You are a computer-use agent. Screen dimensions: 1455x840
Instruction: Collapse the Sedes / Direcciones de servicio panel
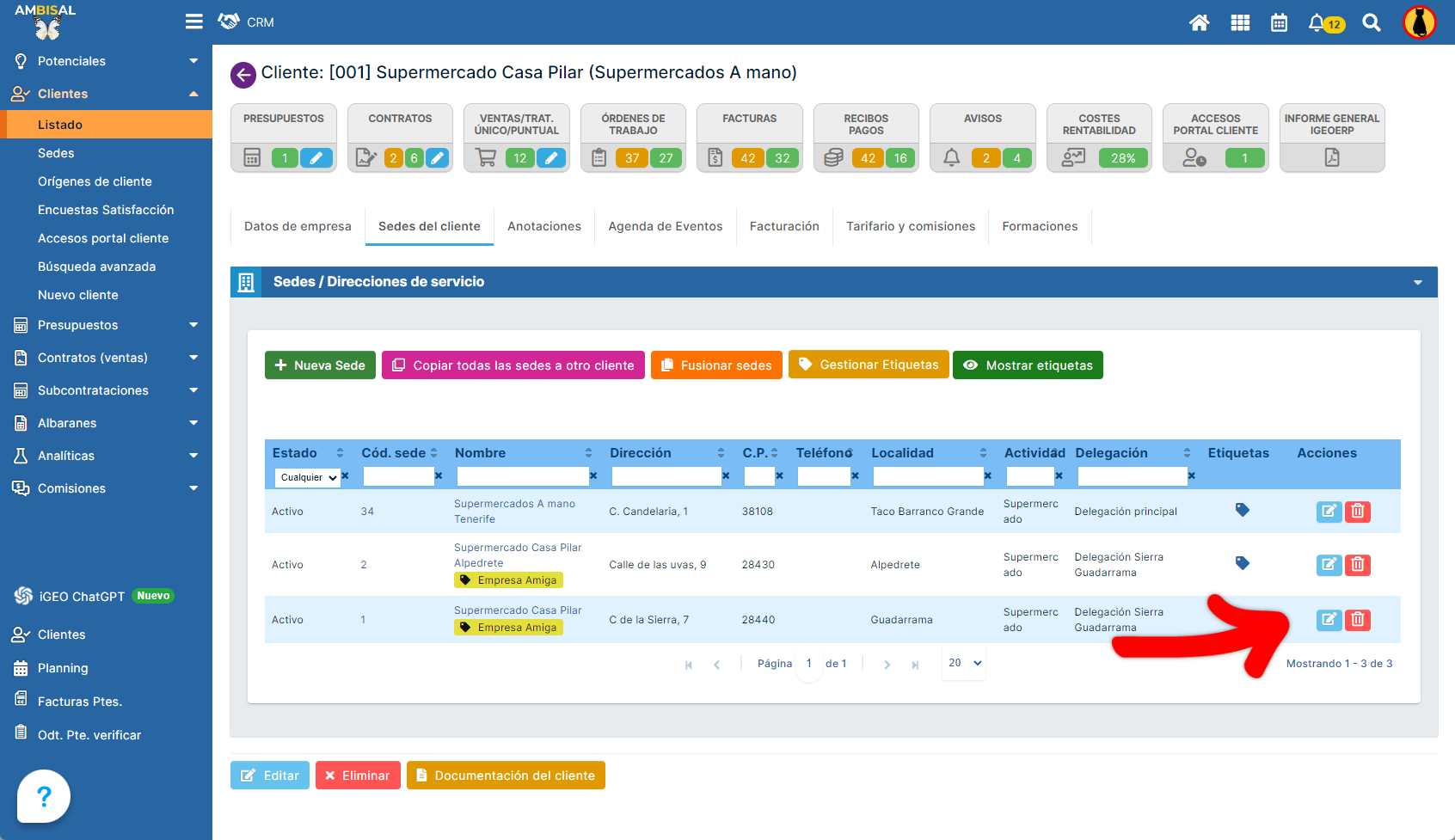click(1417, 282)
